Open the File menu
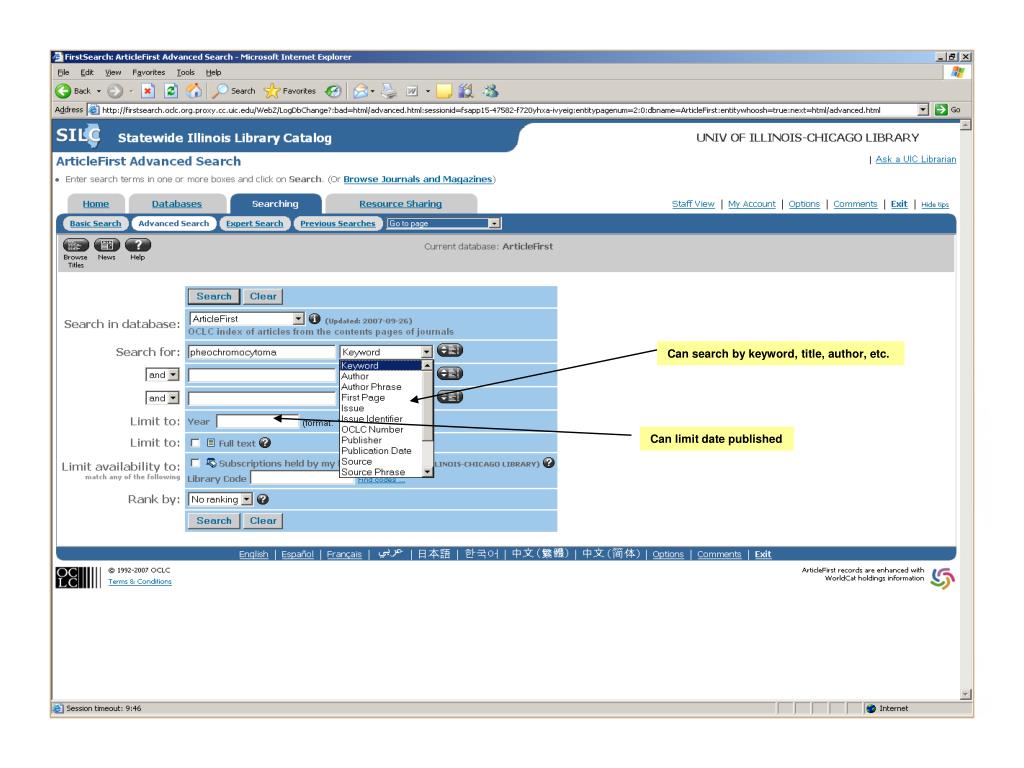Image resolution: width=1024 pixels, height=768 pixels. [63, 72]
